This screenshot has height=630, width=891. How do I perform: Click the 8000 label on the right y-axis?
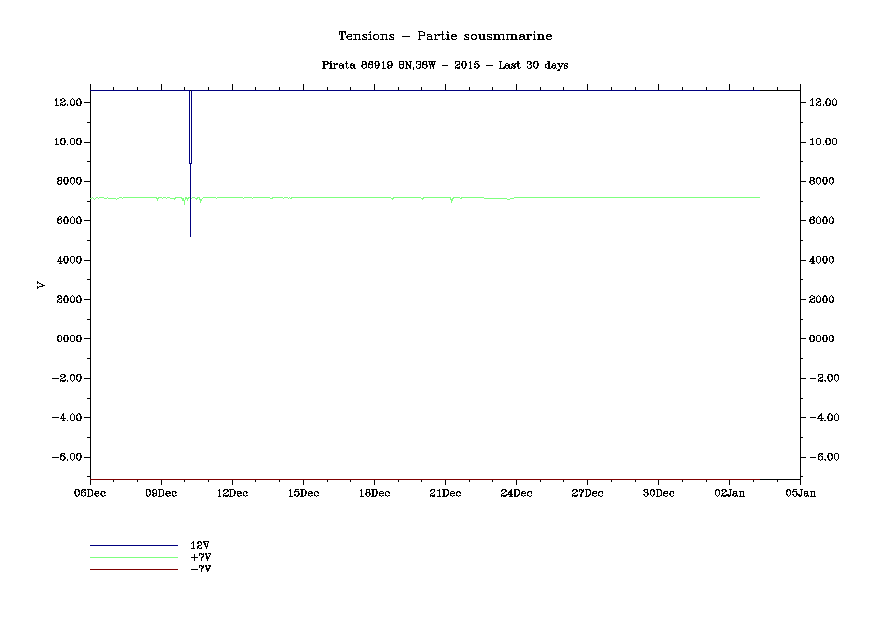(x=822, y=181)
